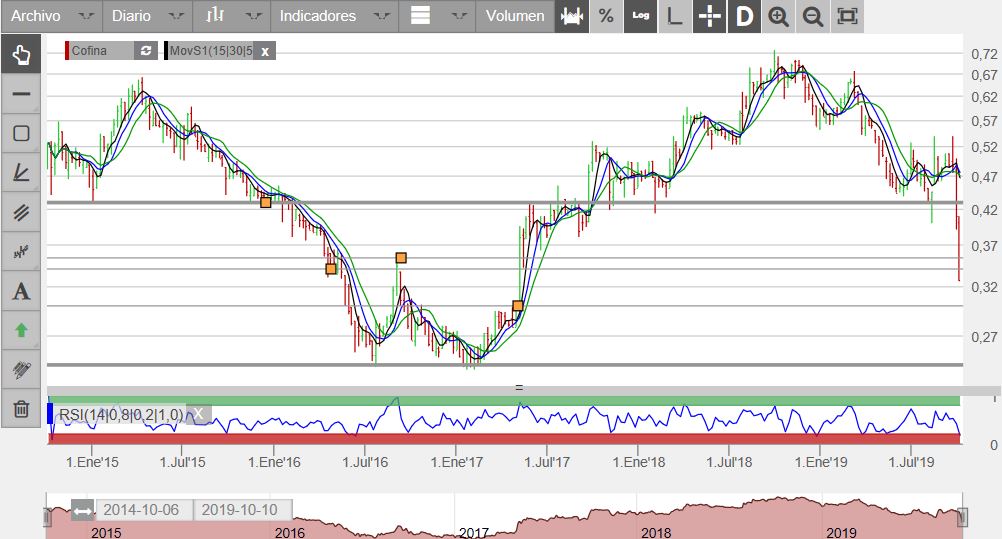1002x539 pixels.
Task: Click the Volumen button
Action: pyautogui.click(x=515, y=16)
